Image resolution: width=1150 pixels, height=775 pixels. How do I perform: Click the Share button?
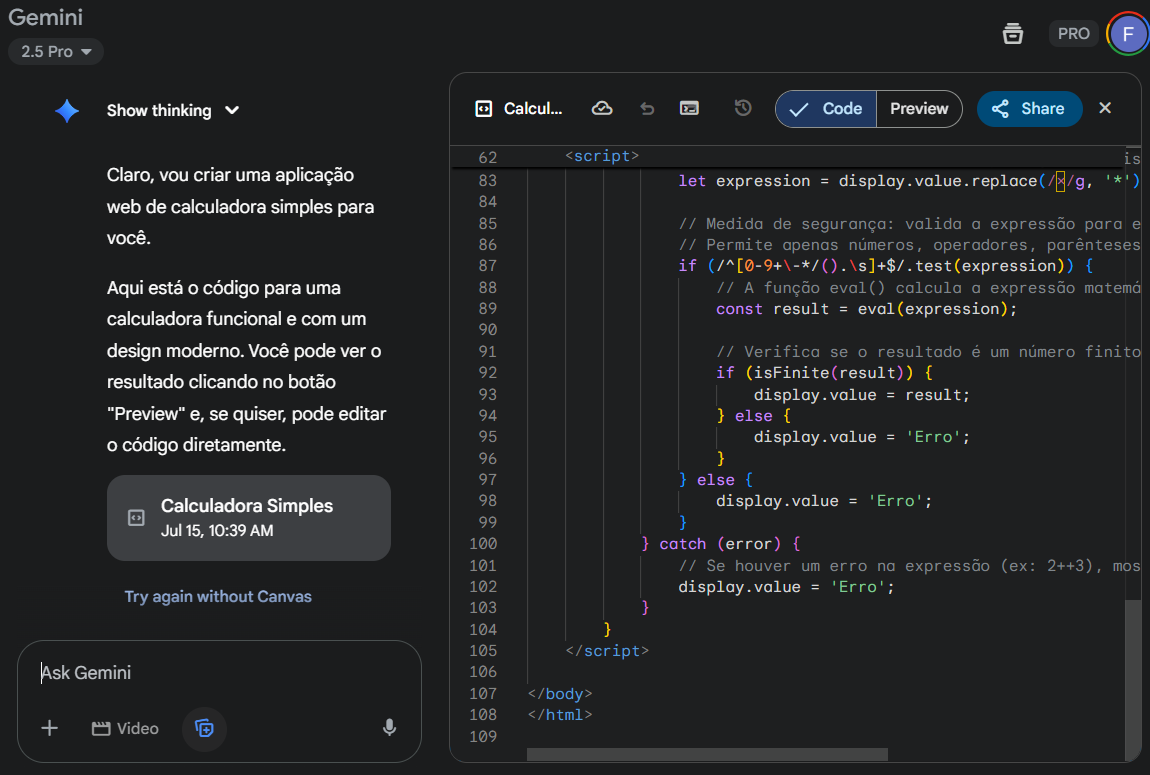point(1029,109)
